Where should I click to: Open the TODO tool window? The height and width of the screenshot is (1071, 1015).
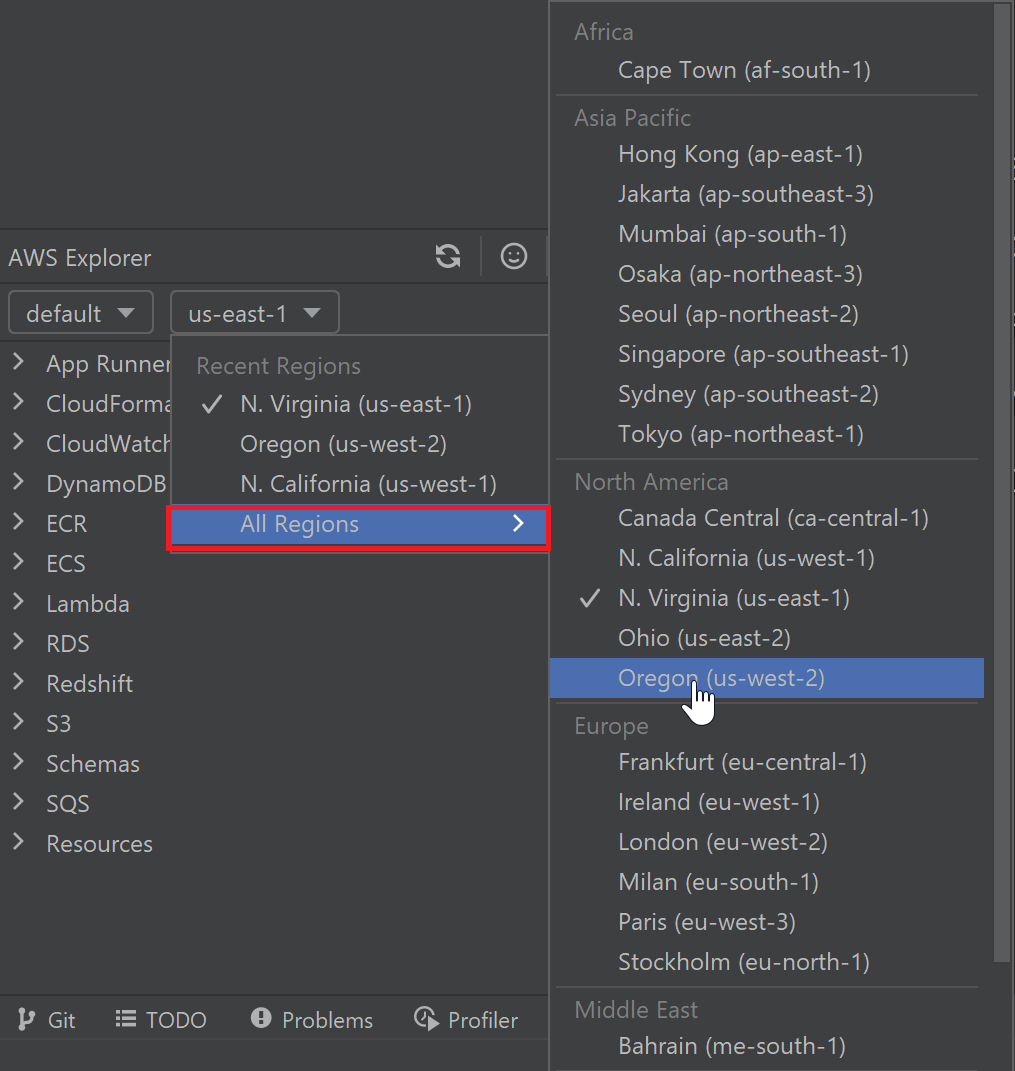161,1020
